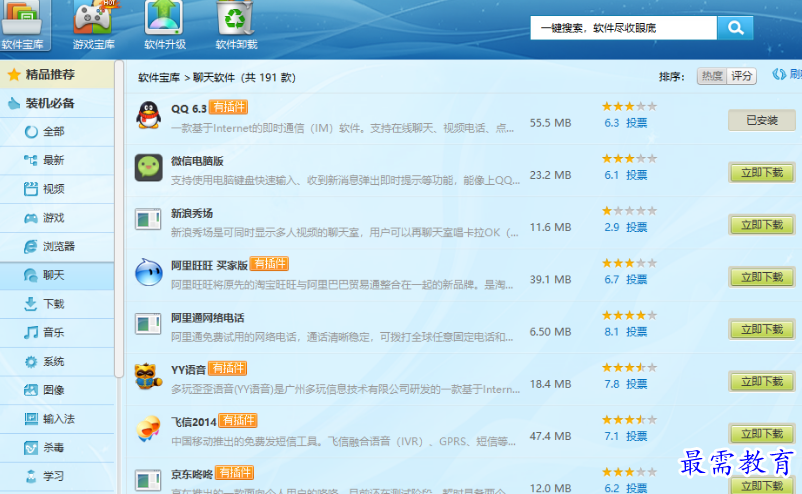802x494 pixels.
Task: Open the 输入法 input method category
Action: (57, 419)
